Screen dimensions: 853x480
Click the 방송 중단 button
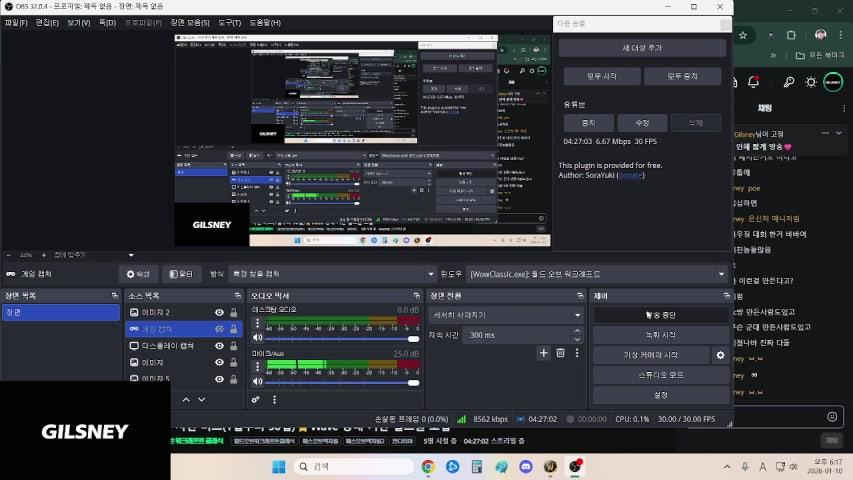(x=661, y=315)
